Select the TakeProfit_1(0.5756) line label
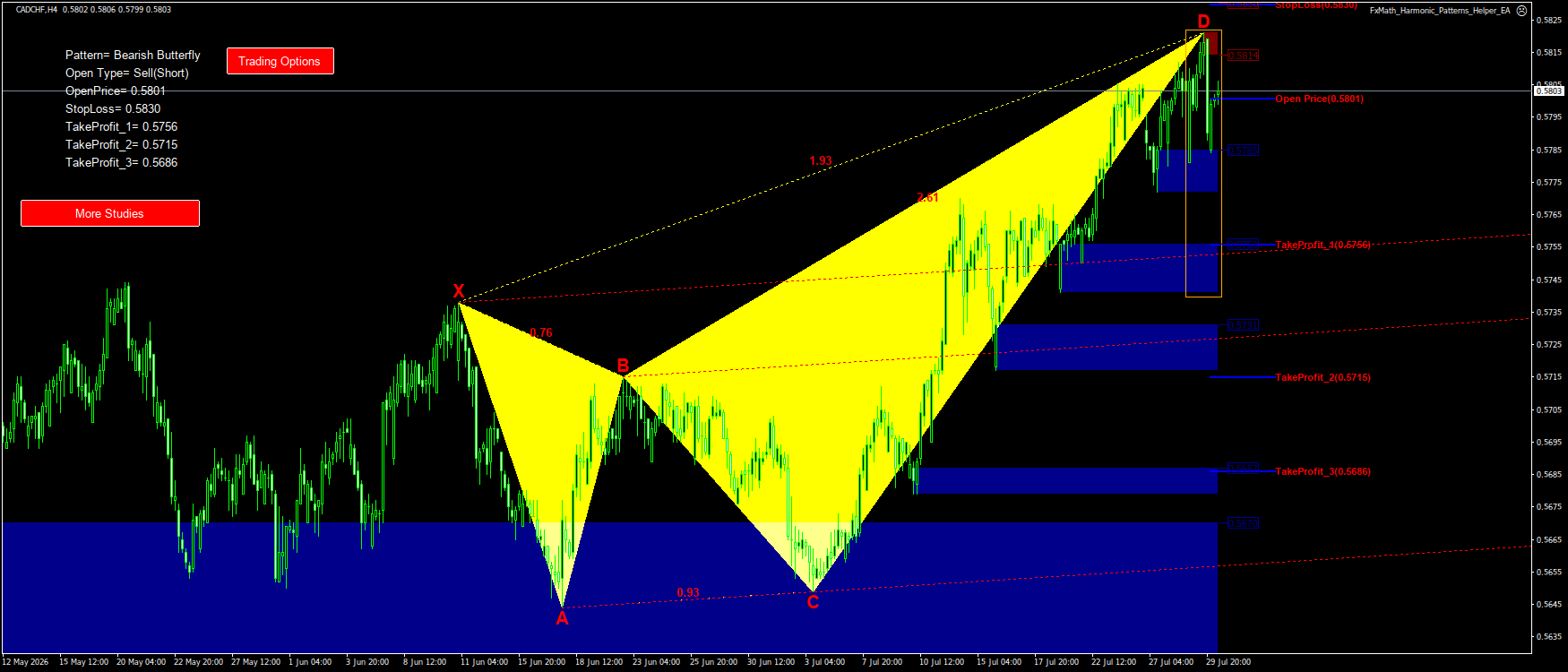Image resolution: width=1568 pixels, height=672 pixels. click(x=1323, y=245)
